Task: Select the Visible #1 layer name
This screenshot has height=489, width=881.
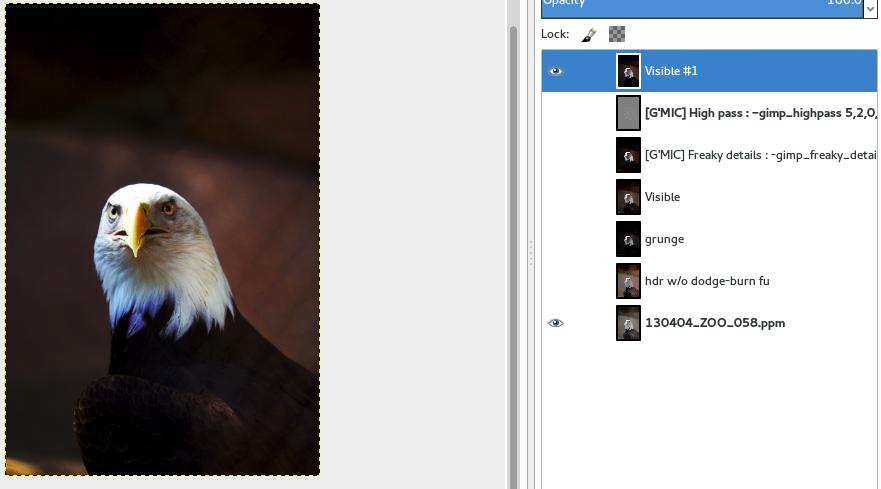Action: pyautogui.click(x=671, y=71)
